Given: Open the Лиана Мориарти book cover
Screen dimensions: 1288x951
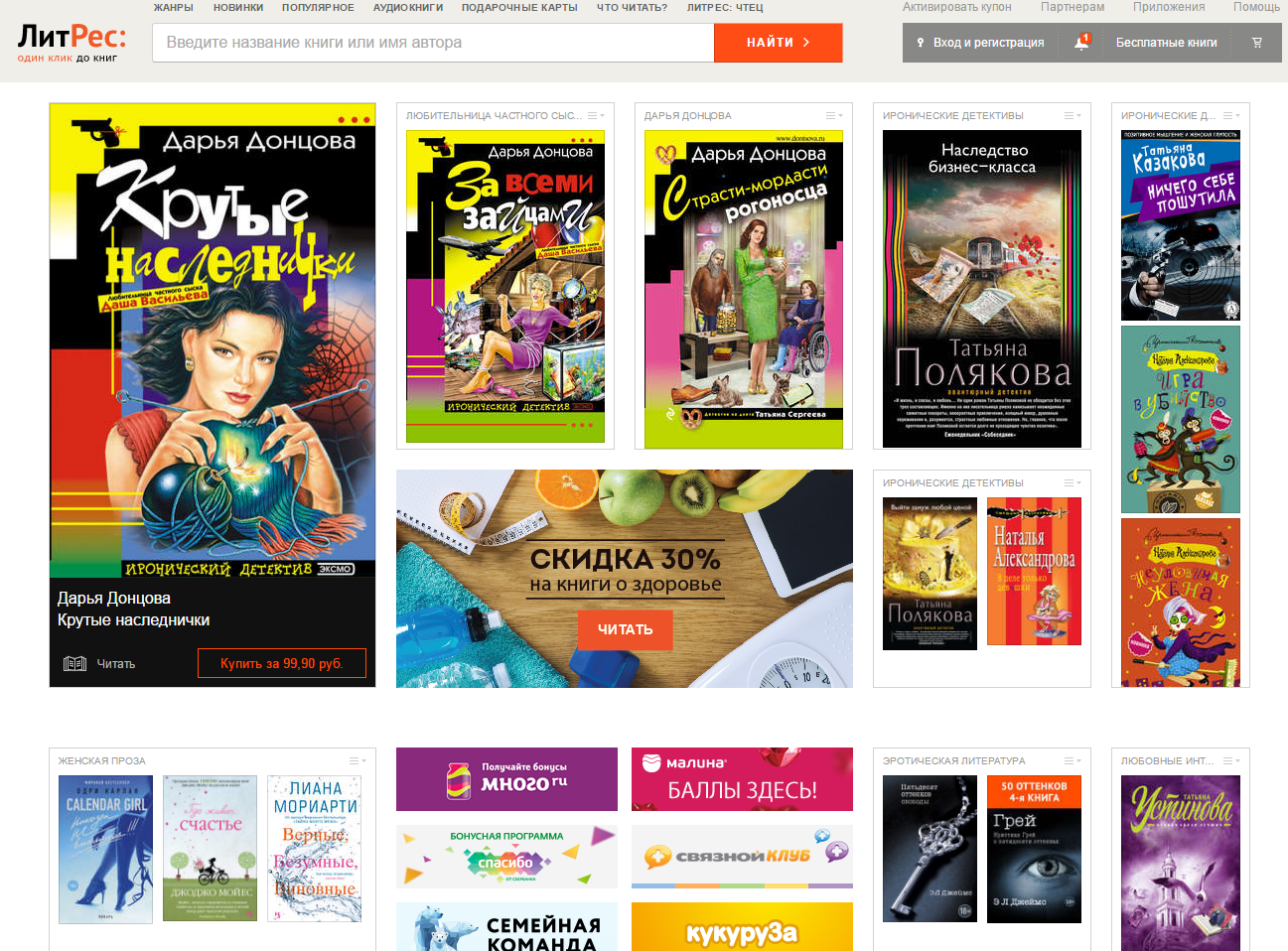Looking at the screenshot, I should (x=314, y=848).
